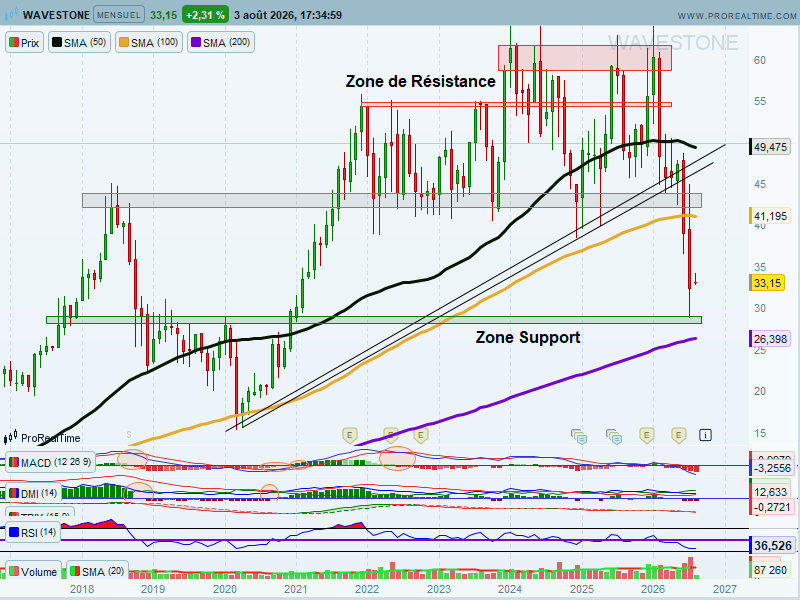Toggle the SMA (200) legend item
The height and width of the screenshot is (600, 800).
click(220, 42)
